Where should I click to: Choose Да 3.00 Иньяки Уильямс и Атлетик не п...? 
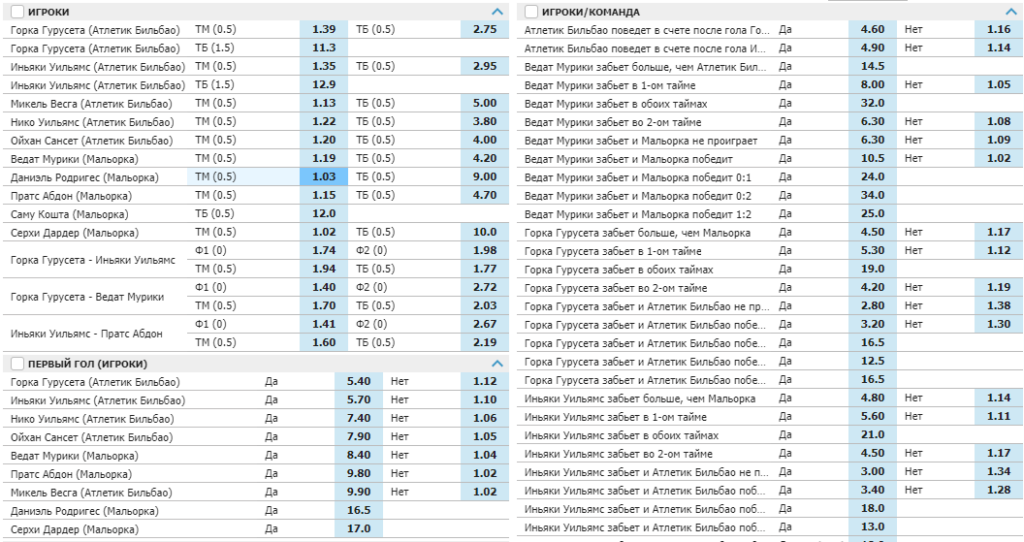click(872, 471)
